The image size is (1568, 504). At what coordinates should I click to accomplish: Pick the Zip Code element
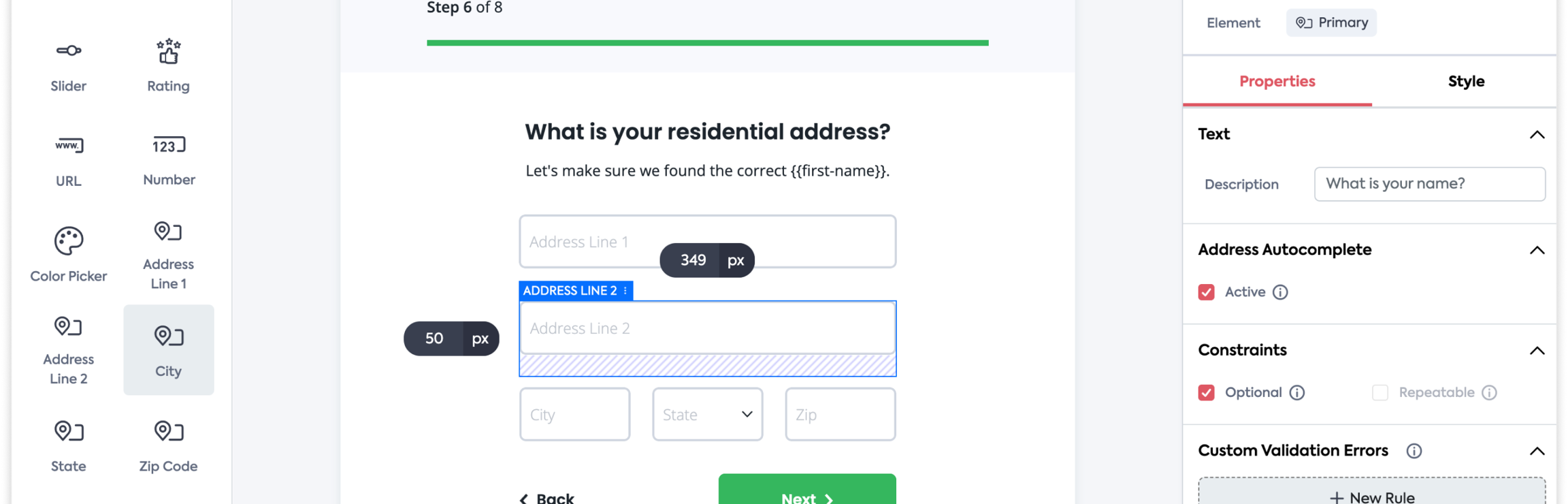click(x=168, y=446)
